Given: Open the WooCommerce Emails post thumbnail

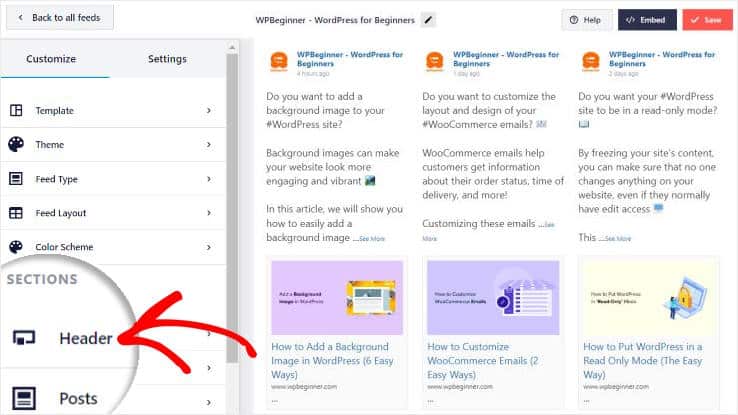Looking at the screenshot, I should tap(493, 297).
